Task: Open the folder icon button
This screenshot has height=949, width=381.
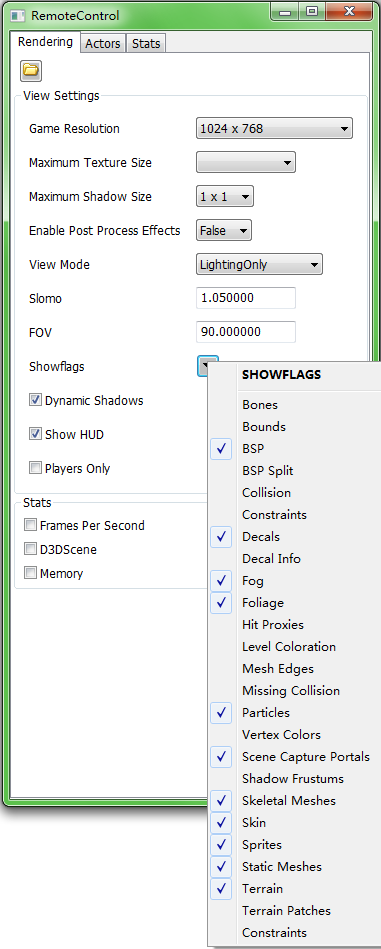Action: coord(31,71)
